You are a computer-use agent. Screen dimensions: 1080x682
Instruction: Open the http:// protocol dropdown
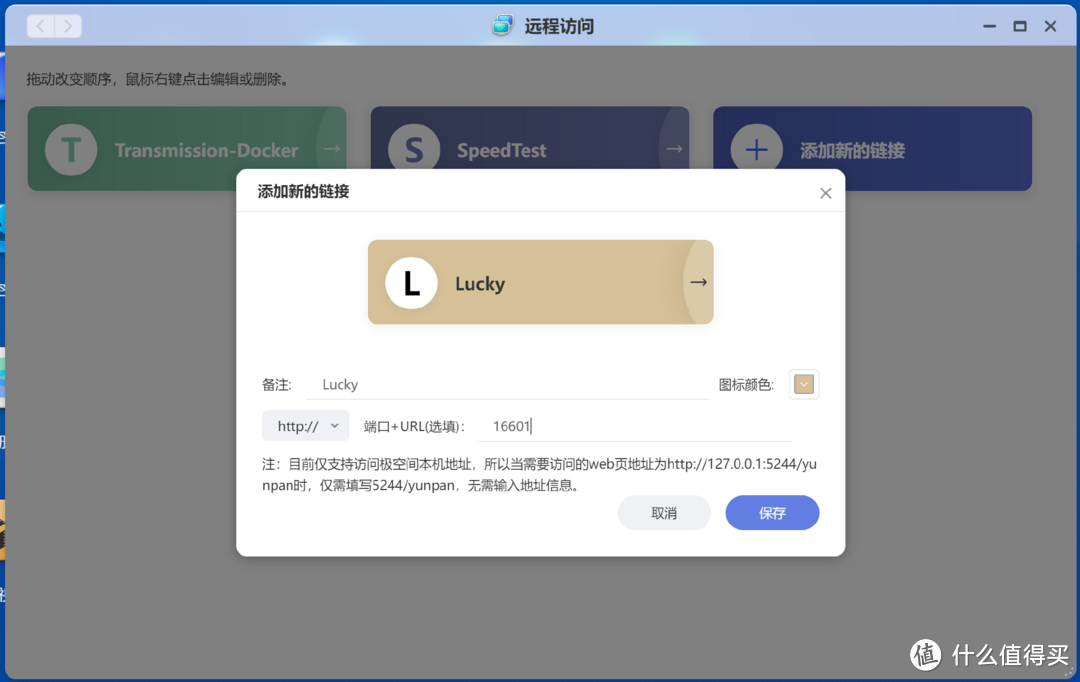pos(305,425)
